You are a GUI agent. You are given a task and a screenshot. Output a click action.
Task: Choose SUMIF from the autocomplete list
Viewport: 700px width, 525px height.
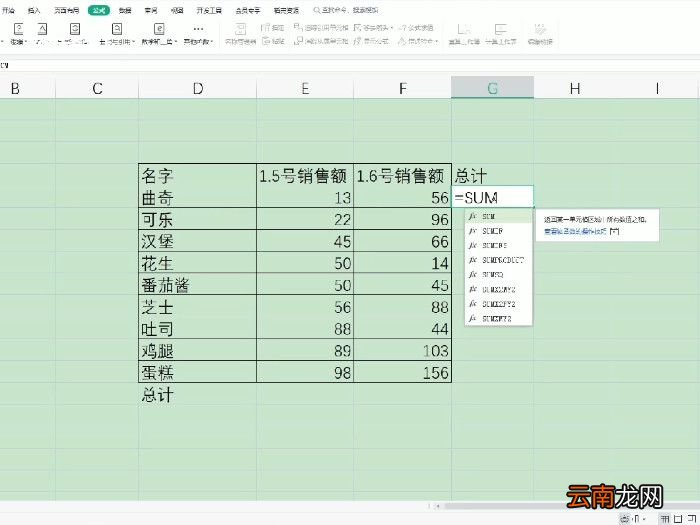coord(498,231)
